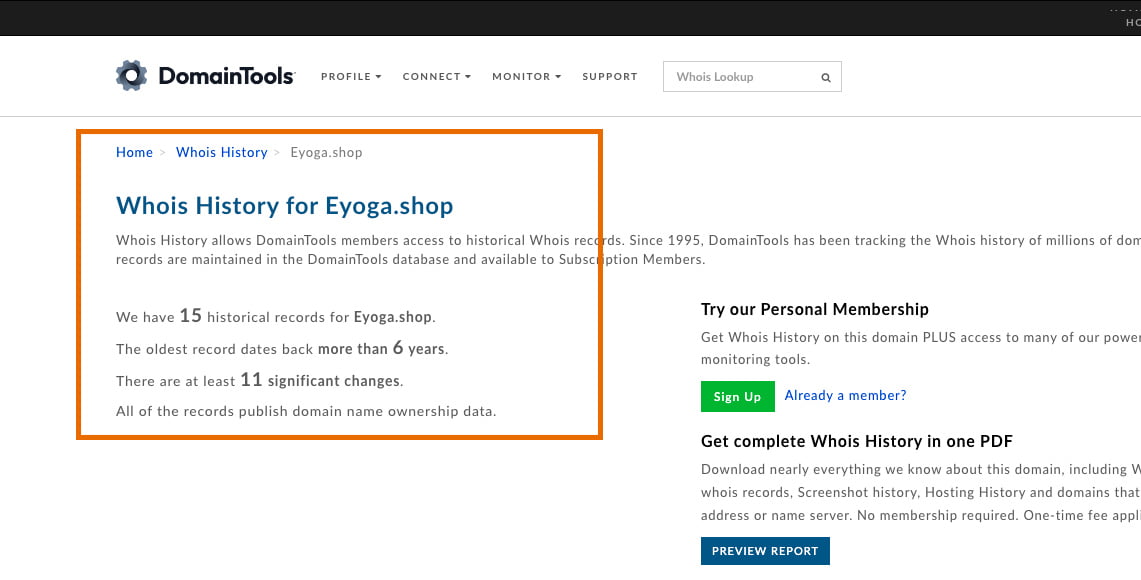This screenshot has height=580, width=1141.
Task: Follow the Home breadcrumb link
Action: pyautogui.click(x=135, y=152)
